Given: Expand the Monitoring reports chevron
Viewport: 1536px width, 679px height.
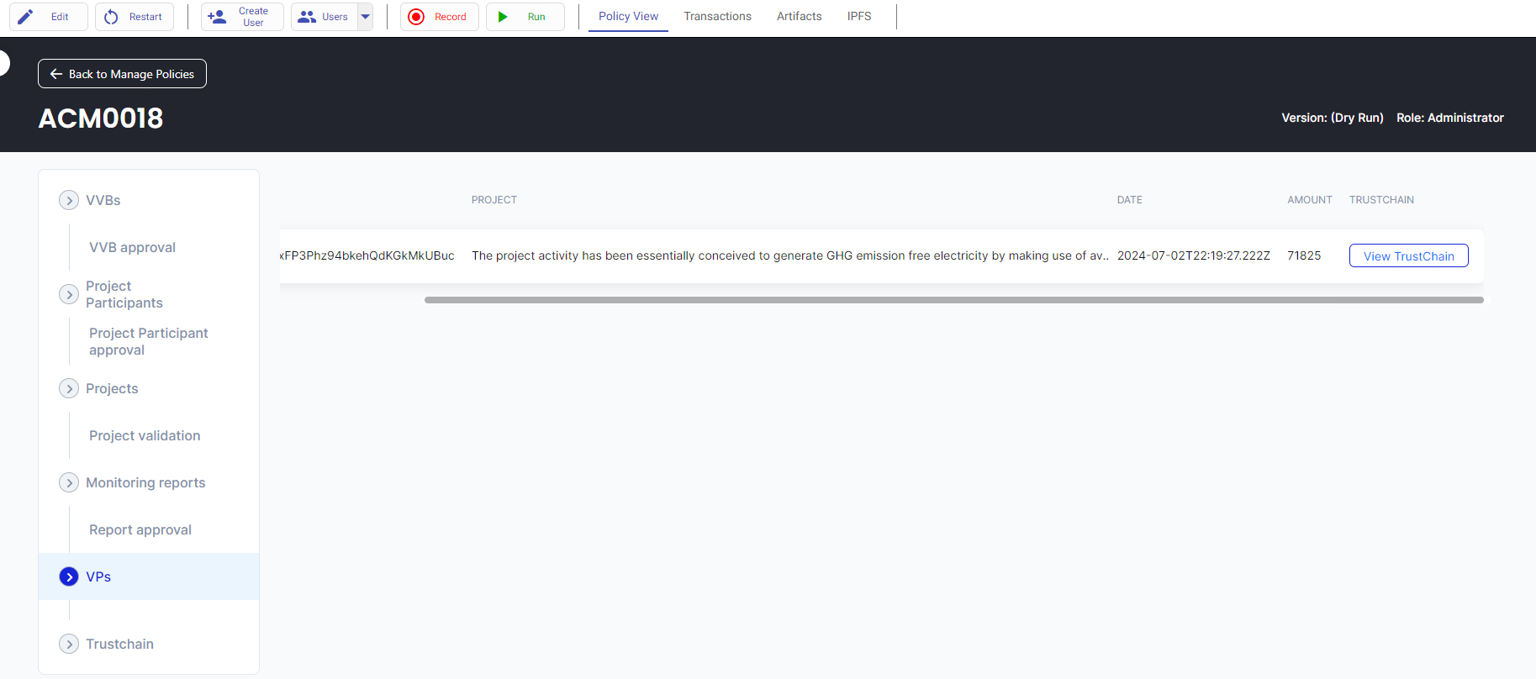Looking at the screenshot, I should (69, 483).
